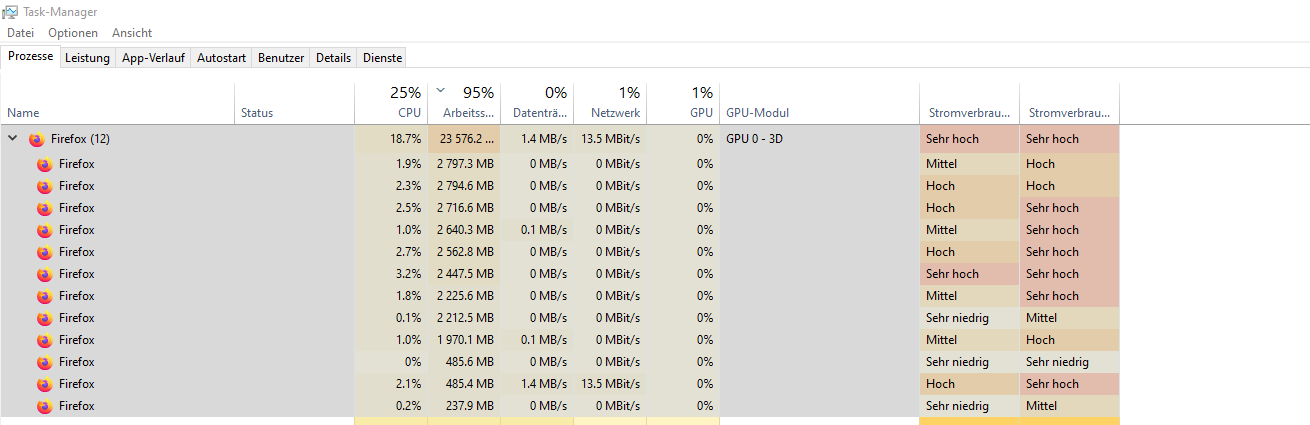Sort by the Netzwerk column header
Screen dimensions: 1310x425
click(x=611, y=103)
